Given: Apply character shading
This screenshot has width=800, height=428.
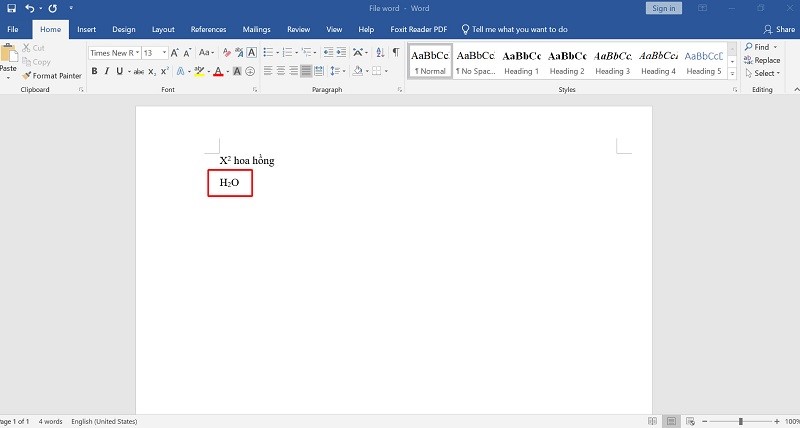Looking at the screenshot, I should pos(237,71).
